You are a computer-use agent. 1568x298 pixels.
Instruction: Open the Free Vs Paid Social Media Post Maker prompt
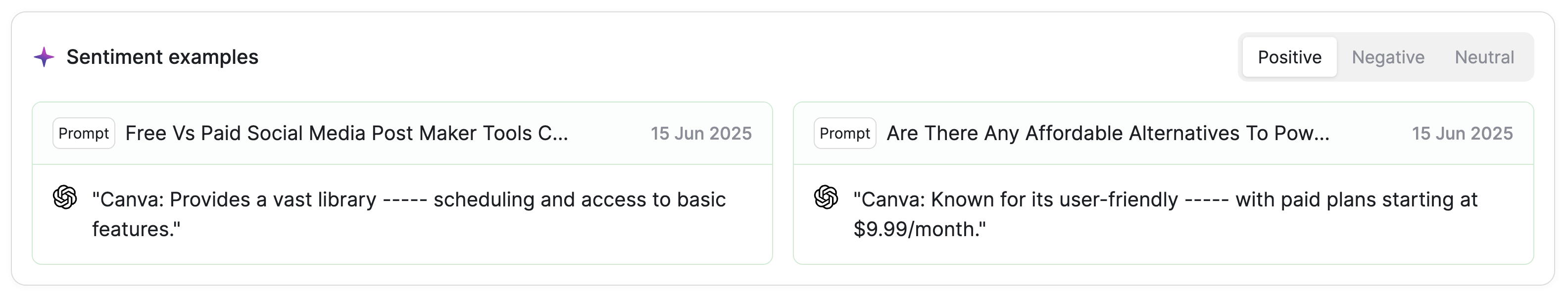pos(346,133)
